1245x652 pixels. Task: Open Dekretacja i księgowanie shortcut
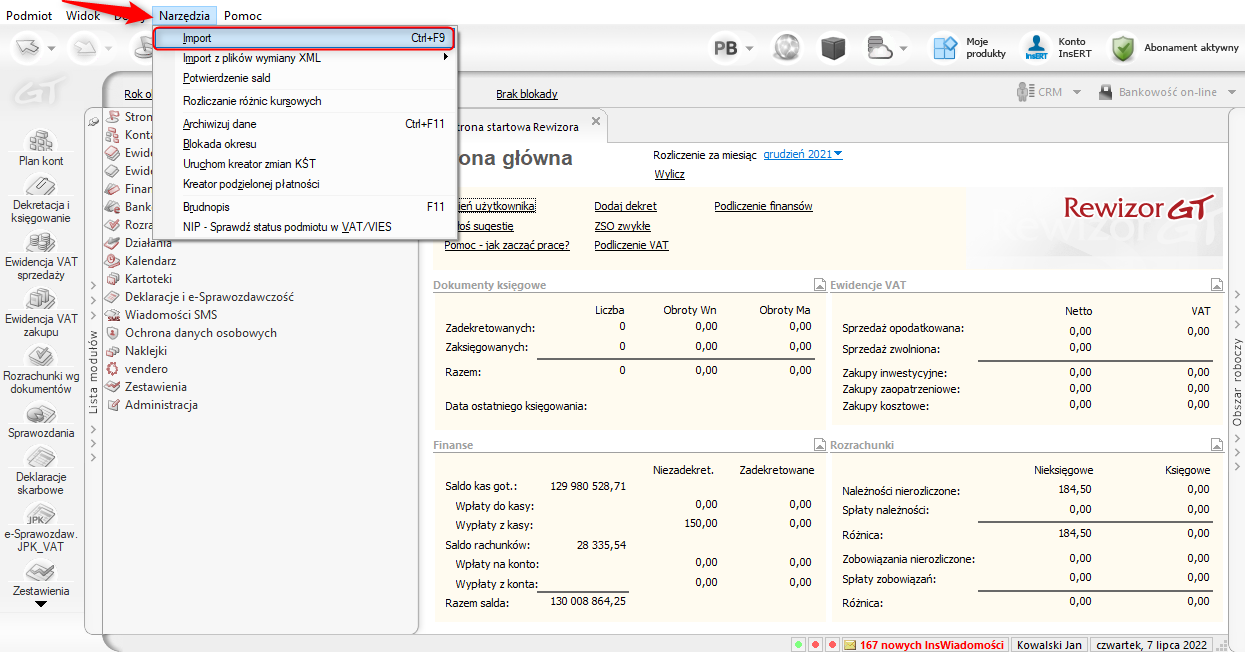[41, 198]
